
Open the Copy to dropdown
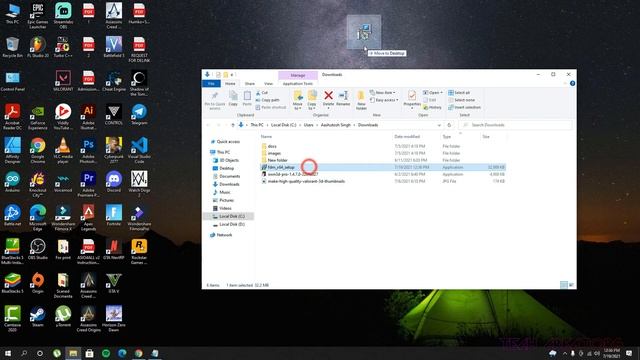click(312, 100)
